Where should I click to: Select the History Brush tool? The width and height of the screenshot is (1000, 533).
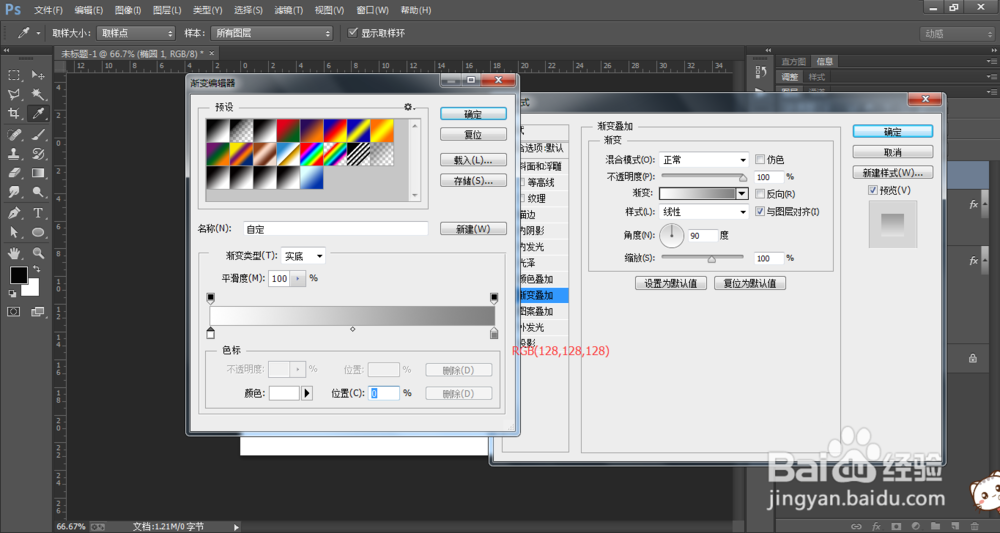(x=38, y=154)
